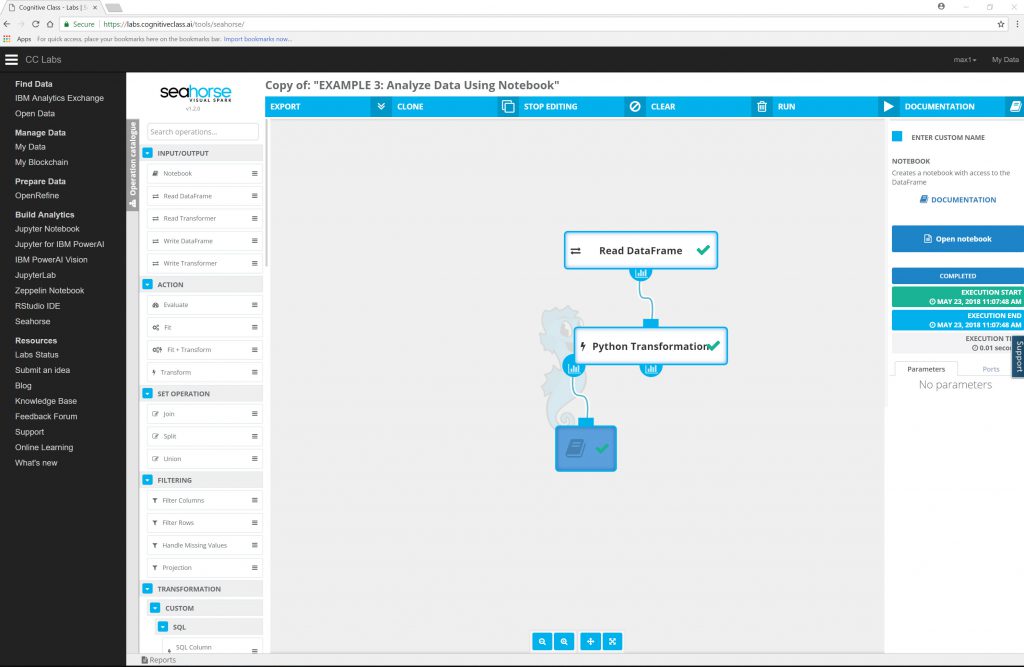
Task: Switch to the Ports tab
Action: click(x=990, y=369)
